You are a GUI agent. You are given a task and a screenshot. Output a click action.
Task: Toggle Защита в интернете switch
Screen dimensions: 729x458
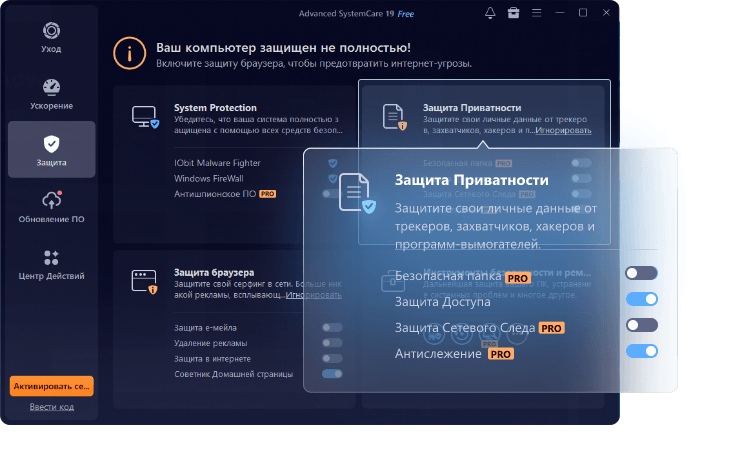tap(332, 358)
